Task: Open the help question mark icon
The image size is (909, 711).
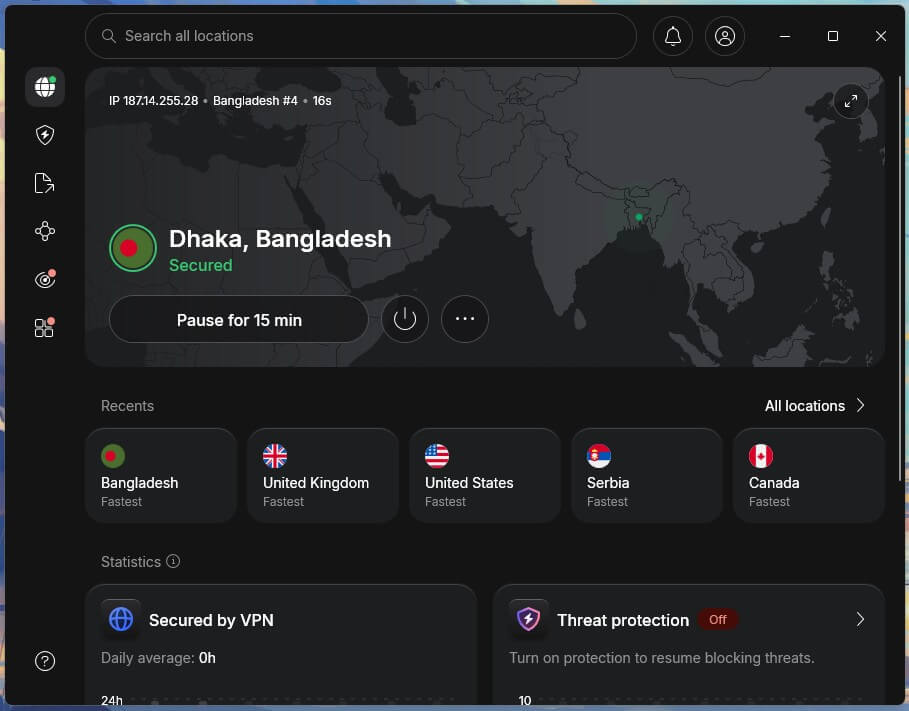Action: pos(45,661)
